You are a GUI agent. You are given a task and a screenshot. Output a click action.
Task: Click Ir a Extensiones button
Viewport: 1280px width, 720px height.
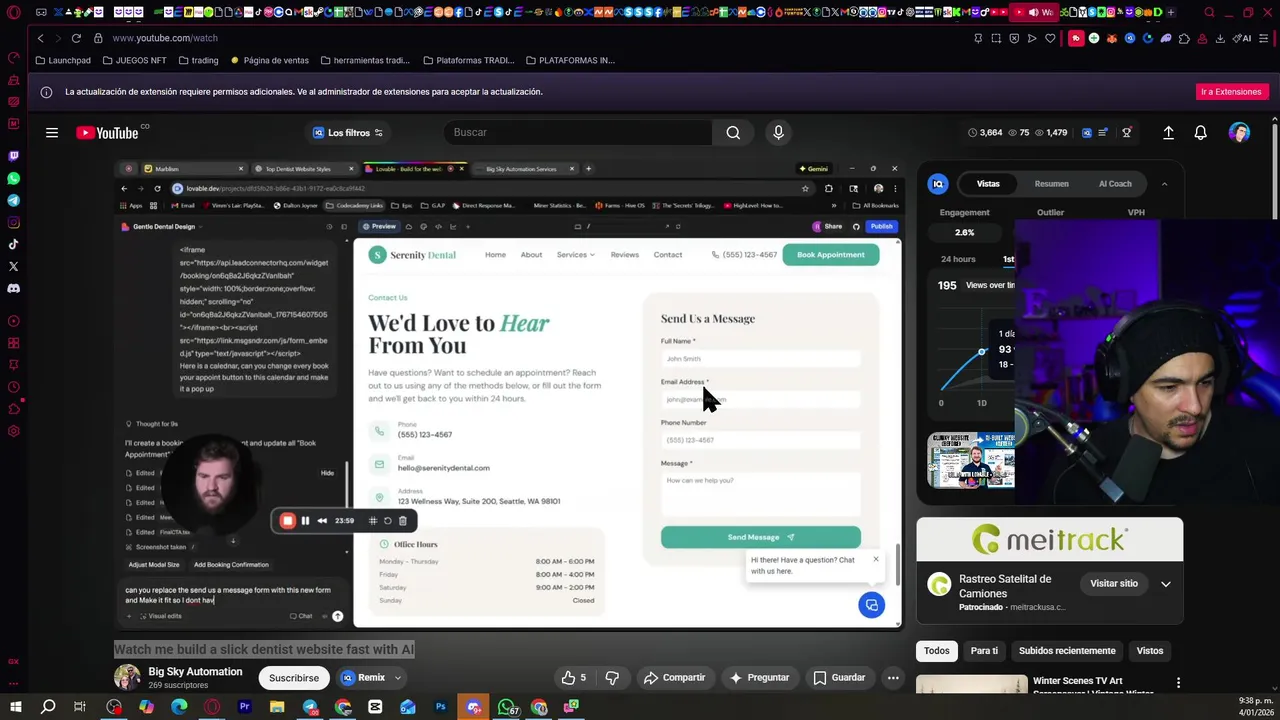click(x=1231, y=91)
